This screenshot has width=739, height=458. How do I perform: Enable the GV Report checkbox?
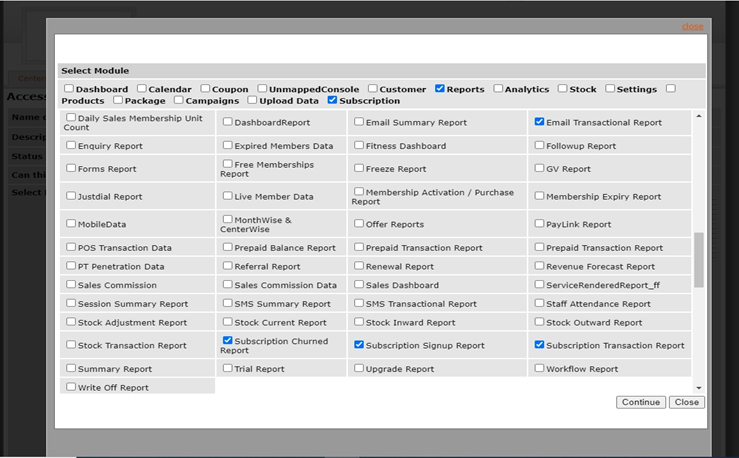(539, 168)
